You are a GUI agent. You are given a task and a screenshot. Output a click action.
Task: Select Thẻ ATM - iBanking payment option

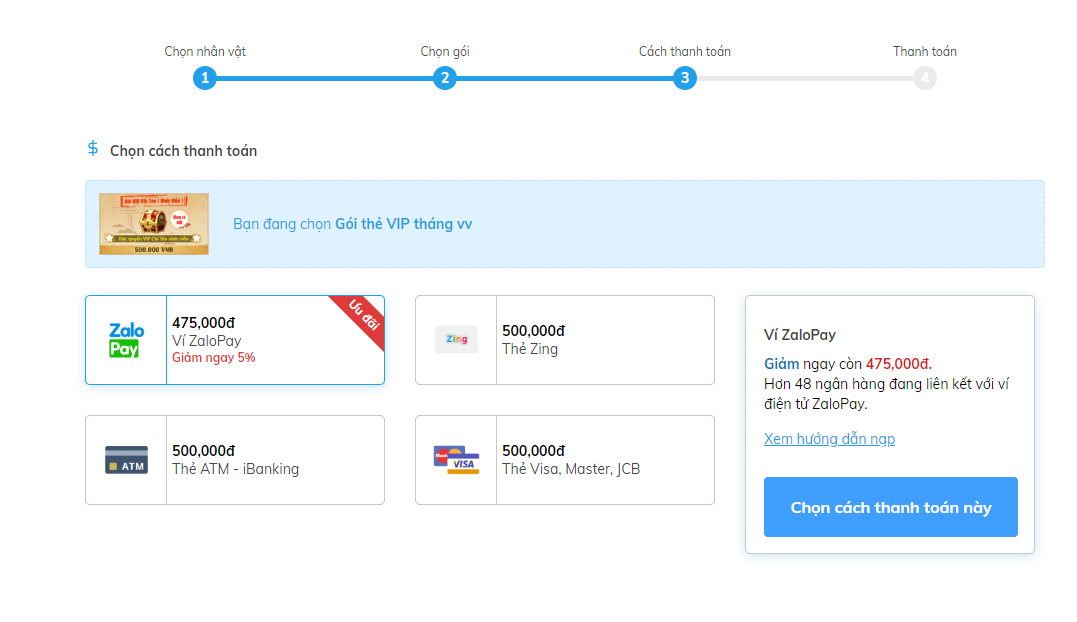point(235,460)
